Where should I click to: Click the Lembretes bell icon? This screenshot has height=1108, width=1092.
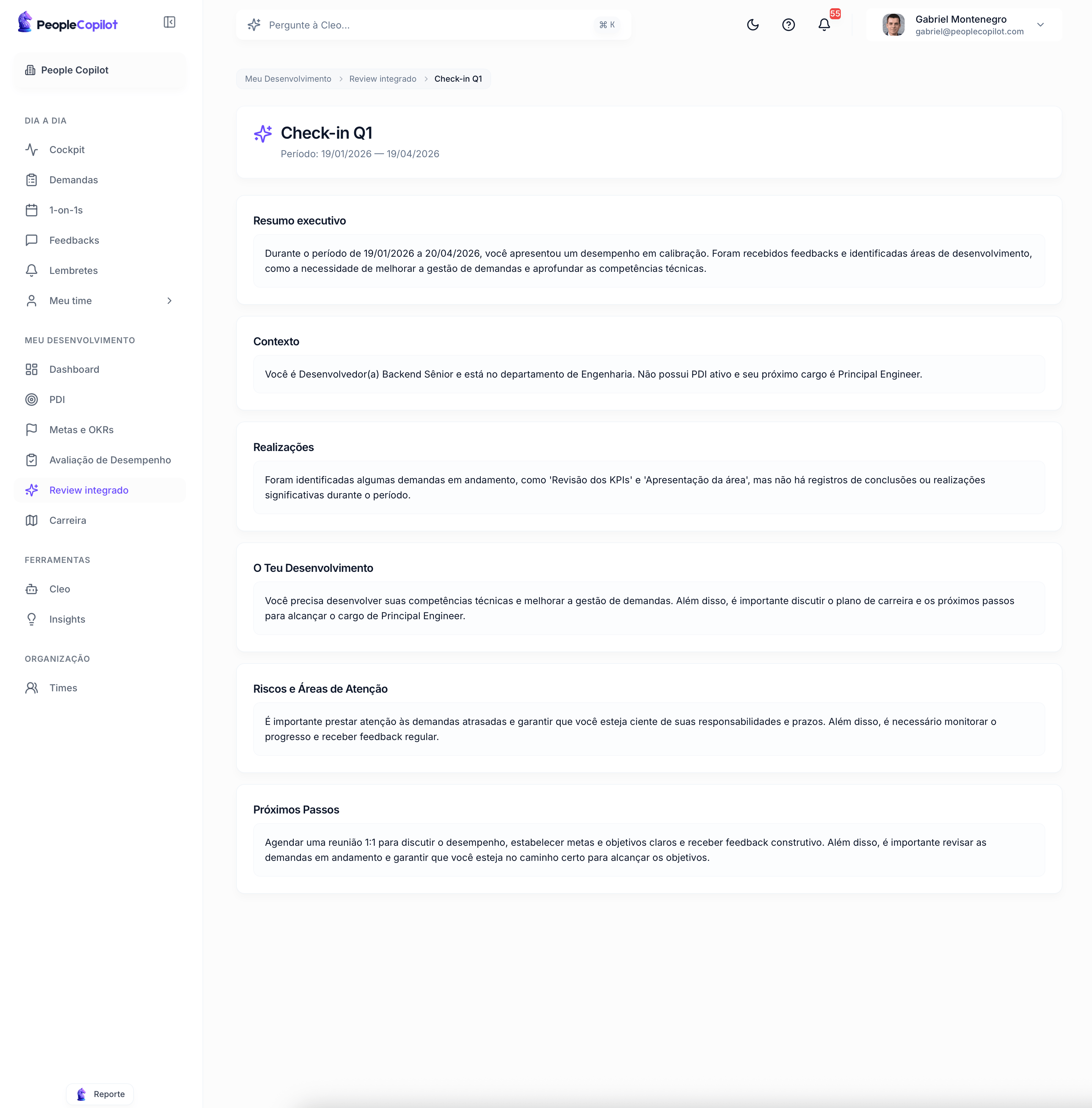coord(32,271)
